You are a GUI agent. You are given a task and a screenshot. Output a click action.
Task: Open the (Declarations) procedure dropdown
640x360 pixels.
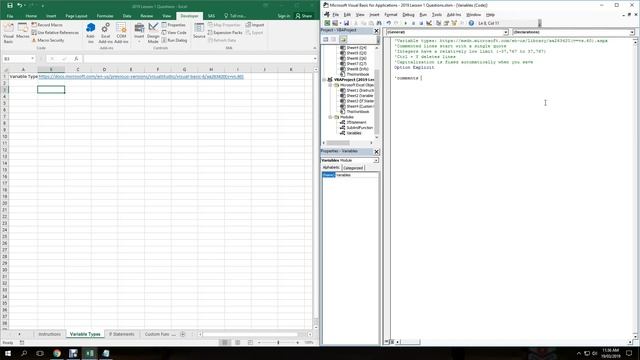632,32
